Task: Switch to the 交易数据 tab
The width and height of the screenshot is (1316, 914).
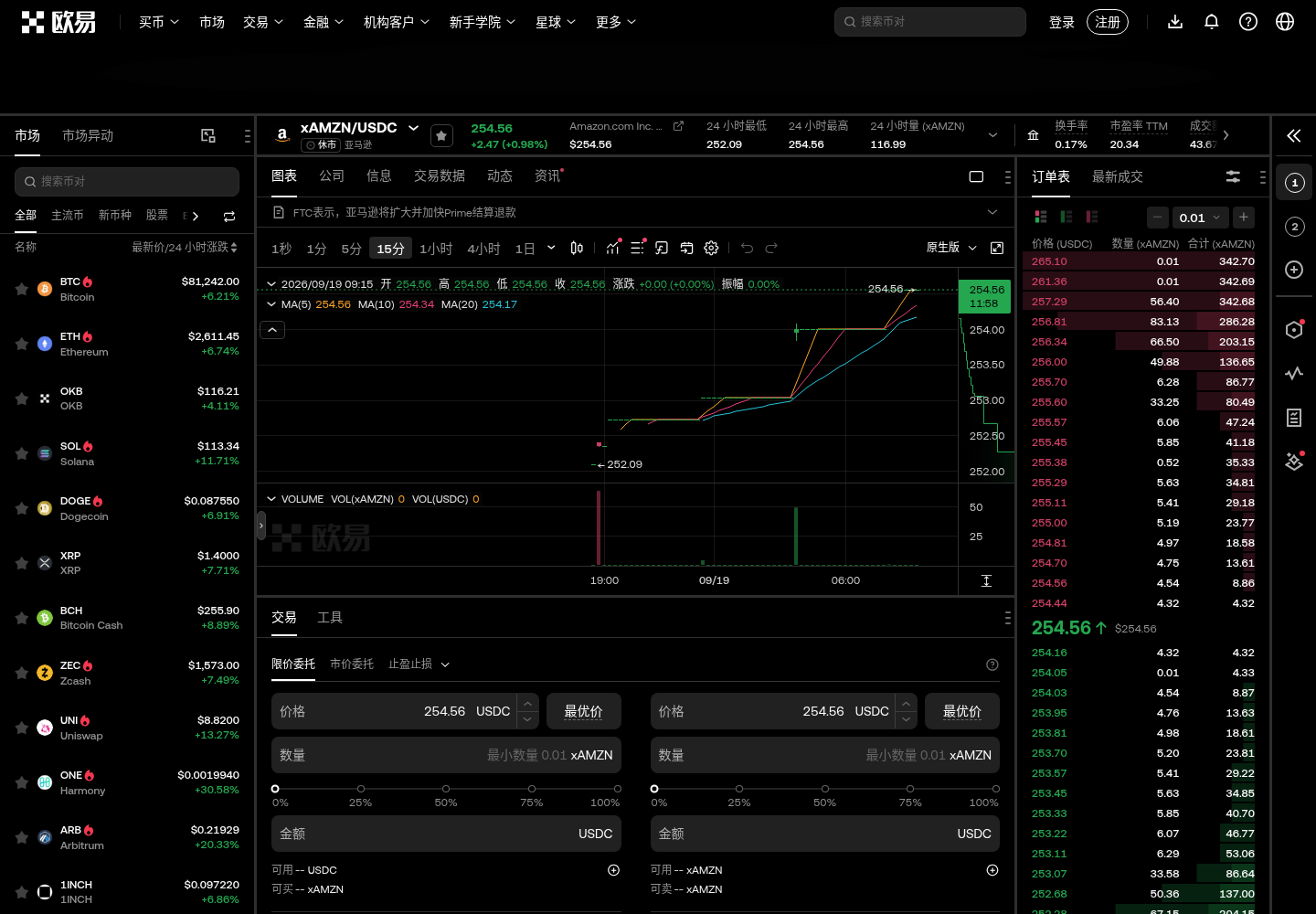Action: coord(440,175)
